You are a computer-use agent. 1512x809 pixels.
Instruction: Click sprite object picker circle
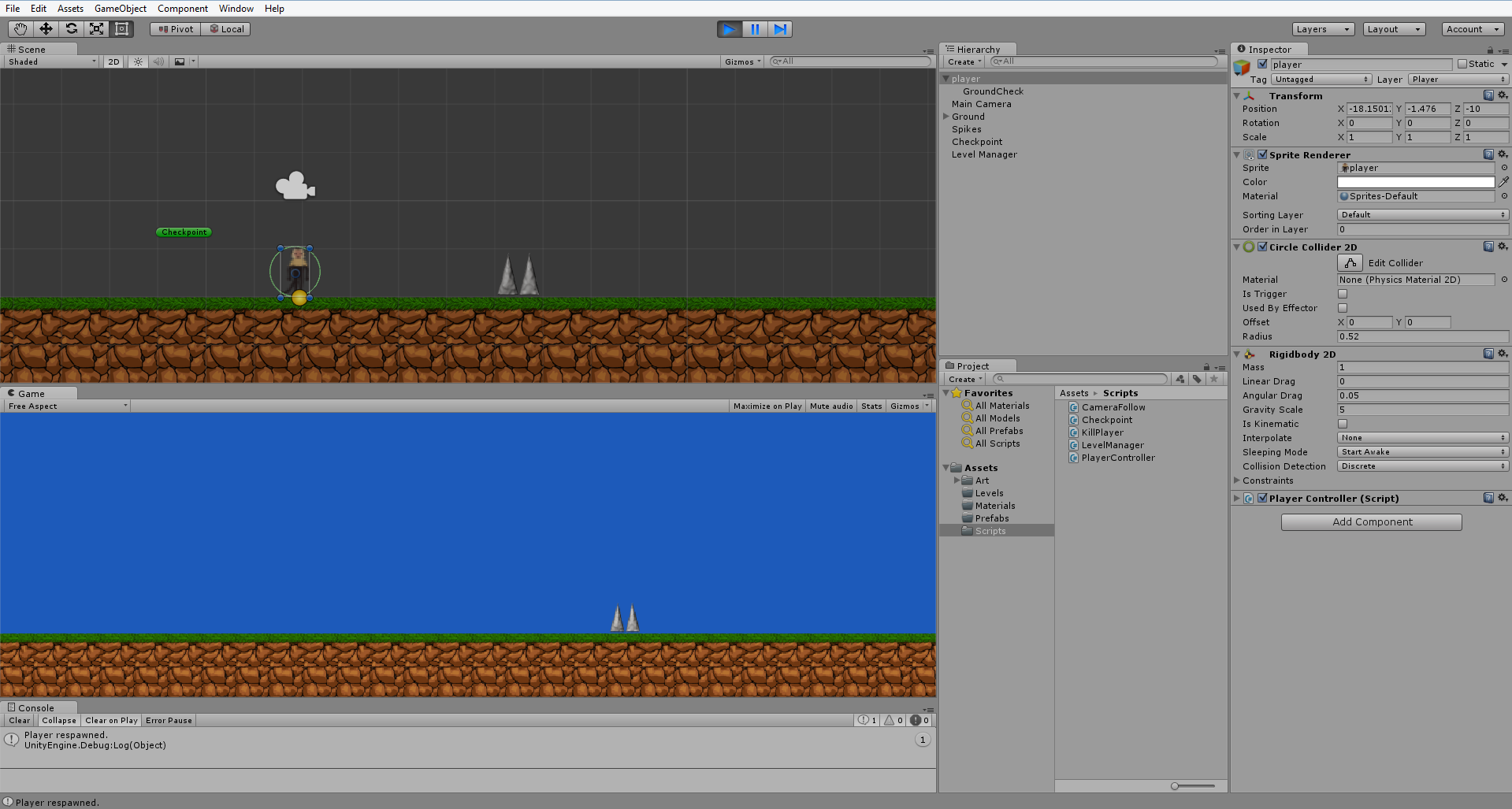coord(1504,168)
